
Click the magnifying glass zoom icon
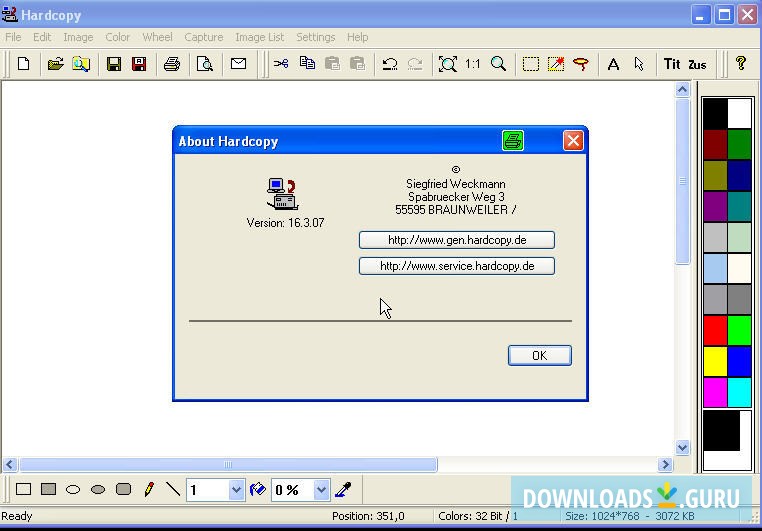tap(498, 64)
